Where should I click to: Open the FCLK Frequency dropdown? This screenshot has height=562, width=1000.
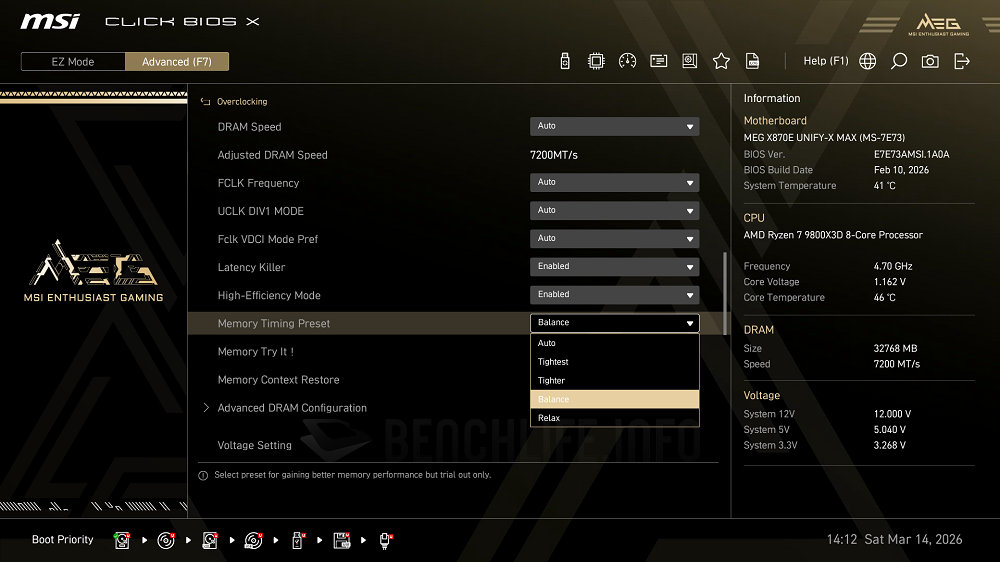(x=614, y=182)
